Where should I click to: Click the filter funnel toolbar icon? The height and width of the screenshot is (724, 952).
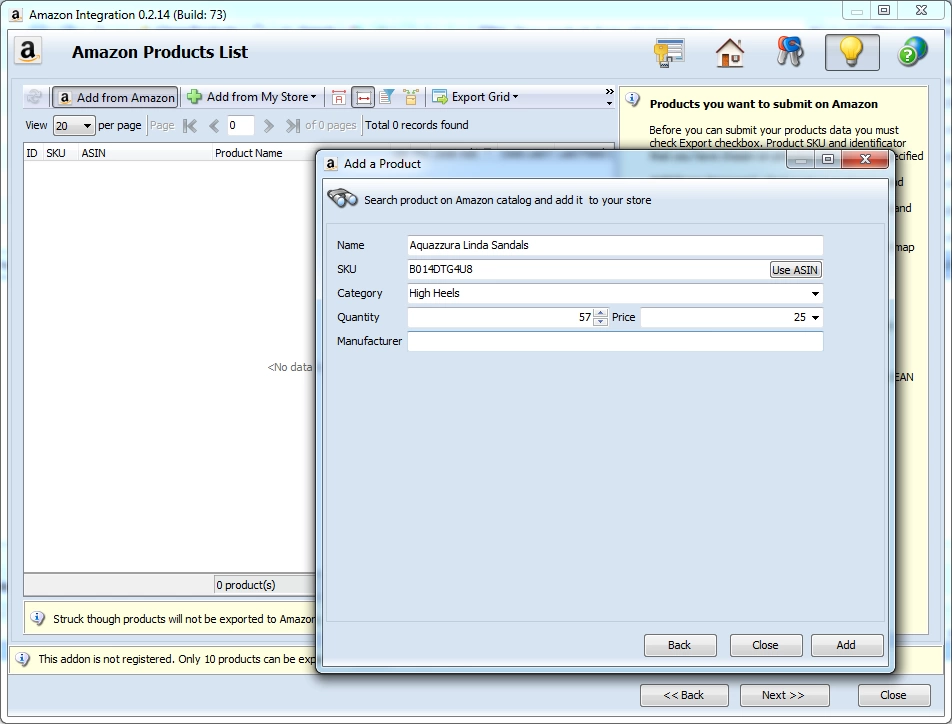coord(387,97)
